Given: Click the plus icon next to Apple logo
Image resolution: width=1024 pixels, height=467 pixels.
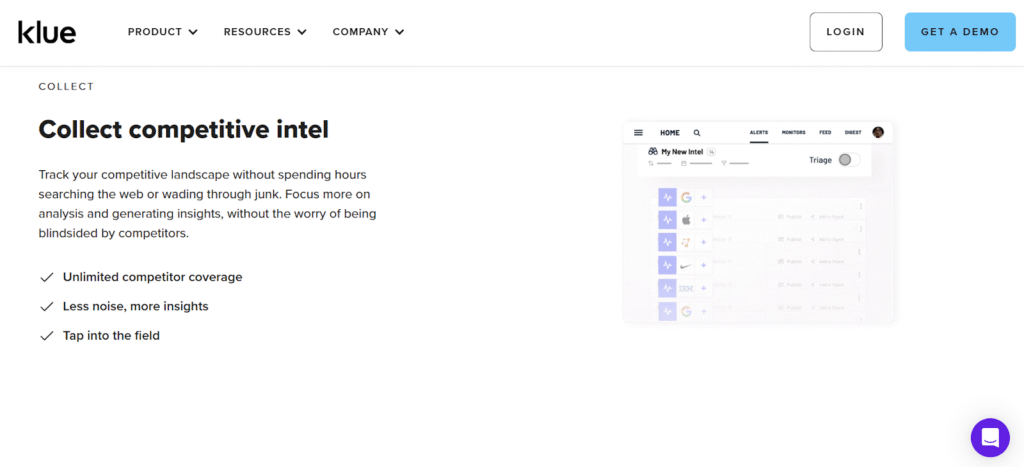Looking at the screenshot, I should [704, 220].
